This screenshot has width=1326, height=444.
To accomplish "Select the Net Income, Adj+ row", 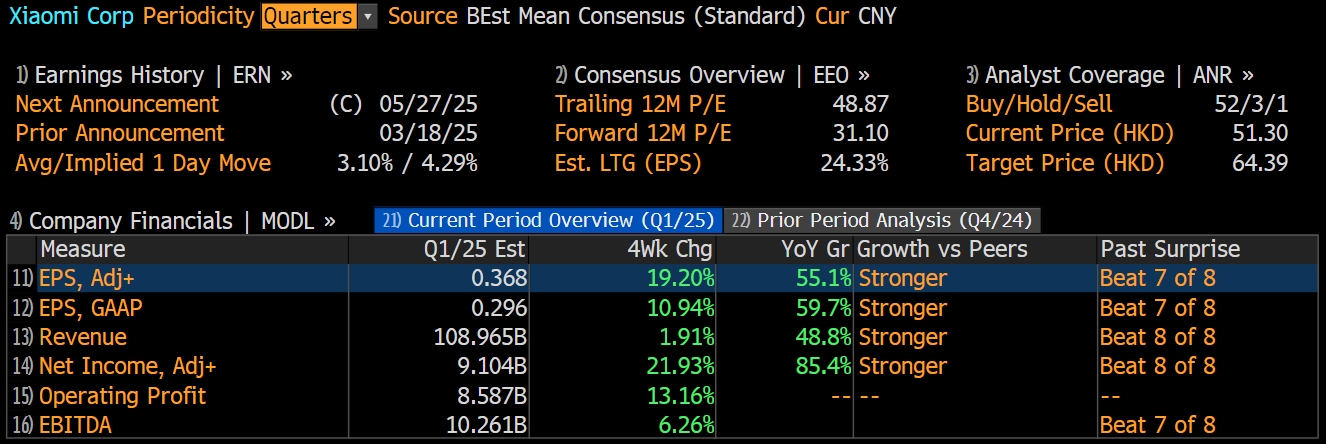I will coord(662,366).
